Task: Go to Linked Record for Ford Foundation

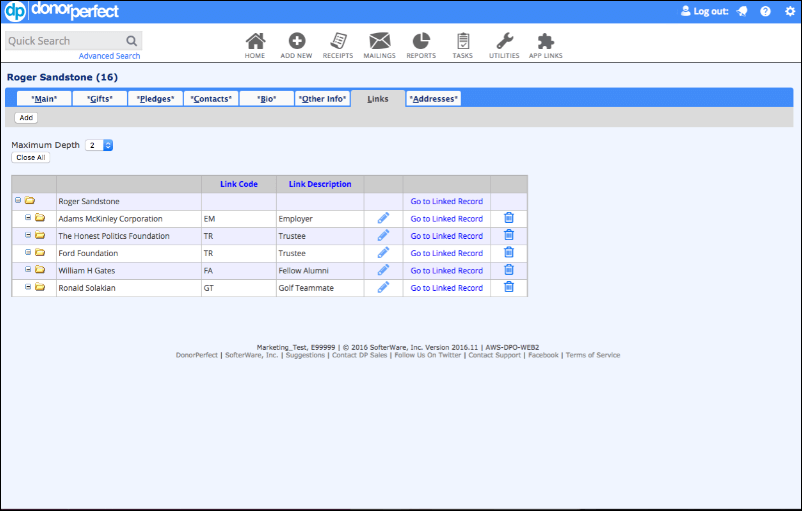Action: (447, 253)
